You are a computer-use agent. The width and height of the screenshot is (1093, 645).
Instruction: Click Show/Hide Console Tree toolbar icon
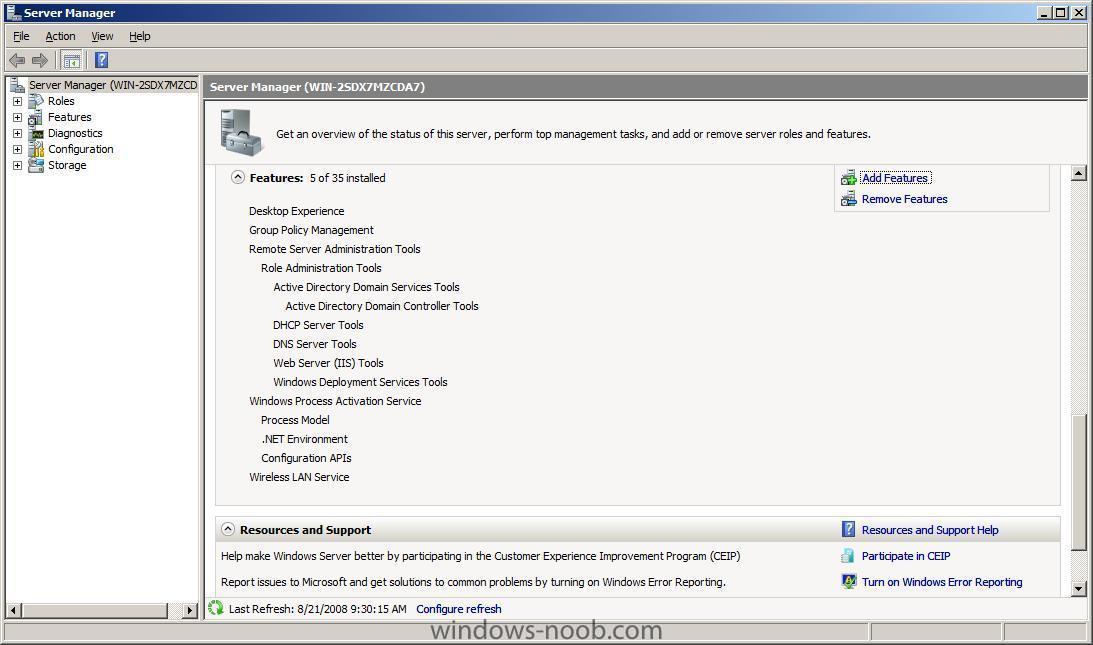[x=72, y=61]
